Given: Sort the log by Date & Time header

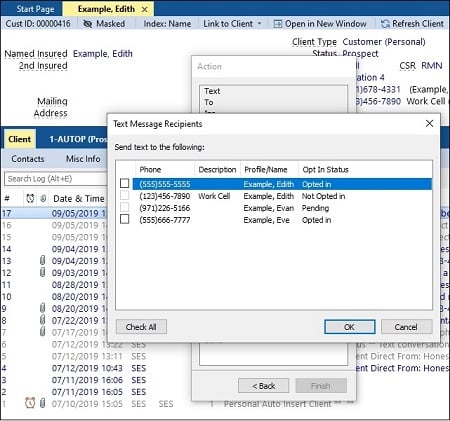Looking at the screenshot, I should (x=79, y=199).
